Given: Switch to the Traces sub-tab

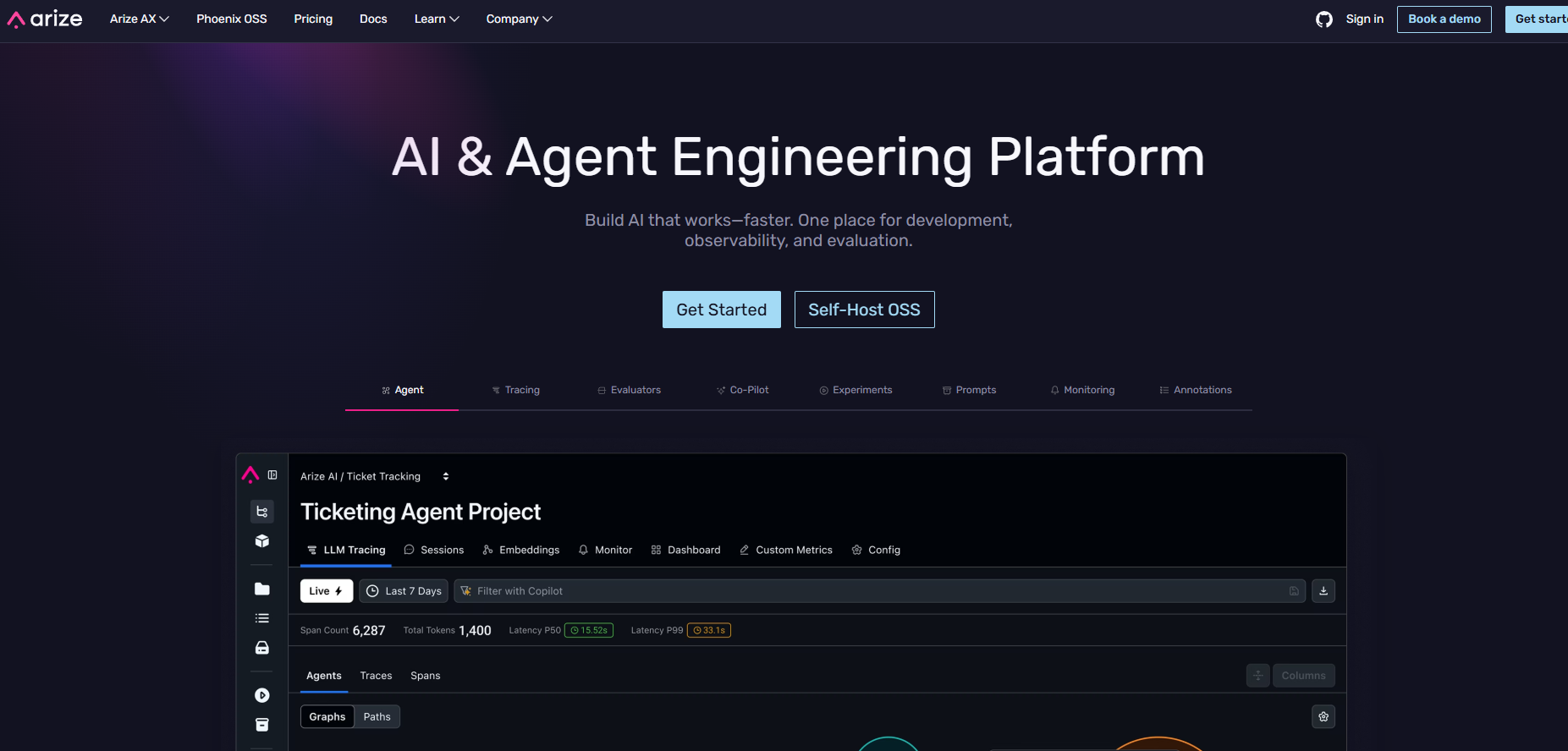Looking at the screenshot, I should [376, 676].
